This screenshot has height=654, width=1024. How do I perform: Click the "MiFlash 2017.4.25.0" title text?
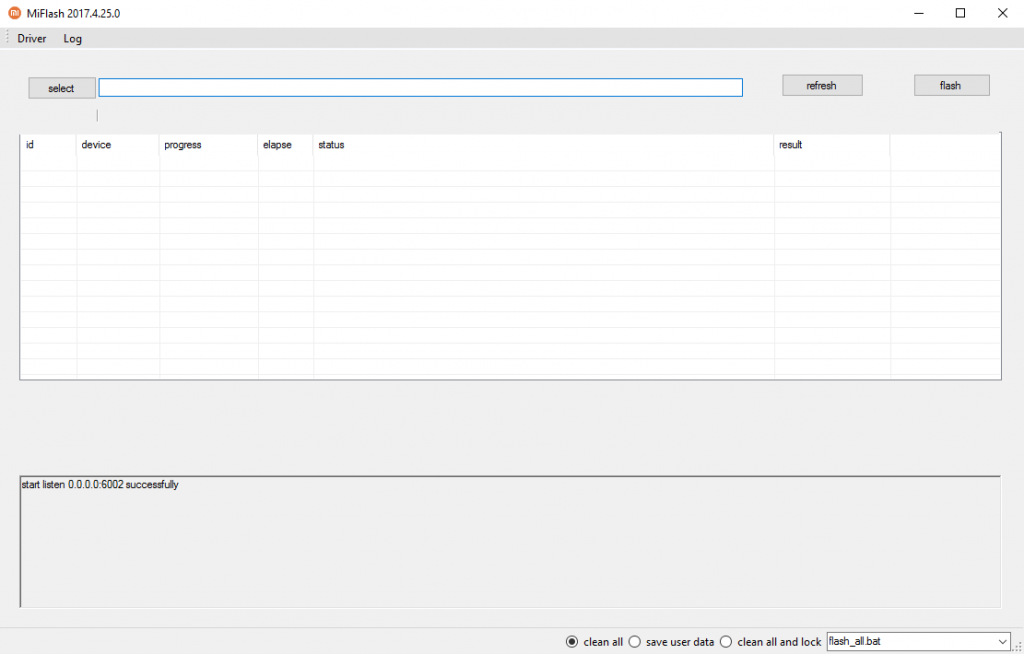point(73,13)
